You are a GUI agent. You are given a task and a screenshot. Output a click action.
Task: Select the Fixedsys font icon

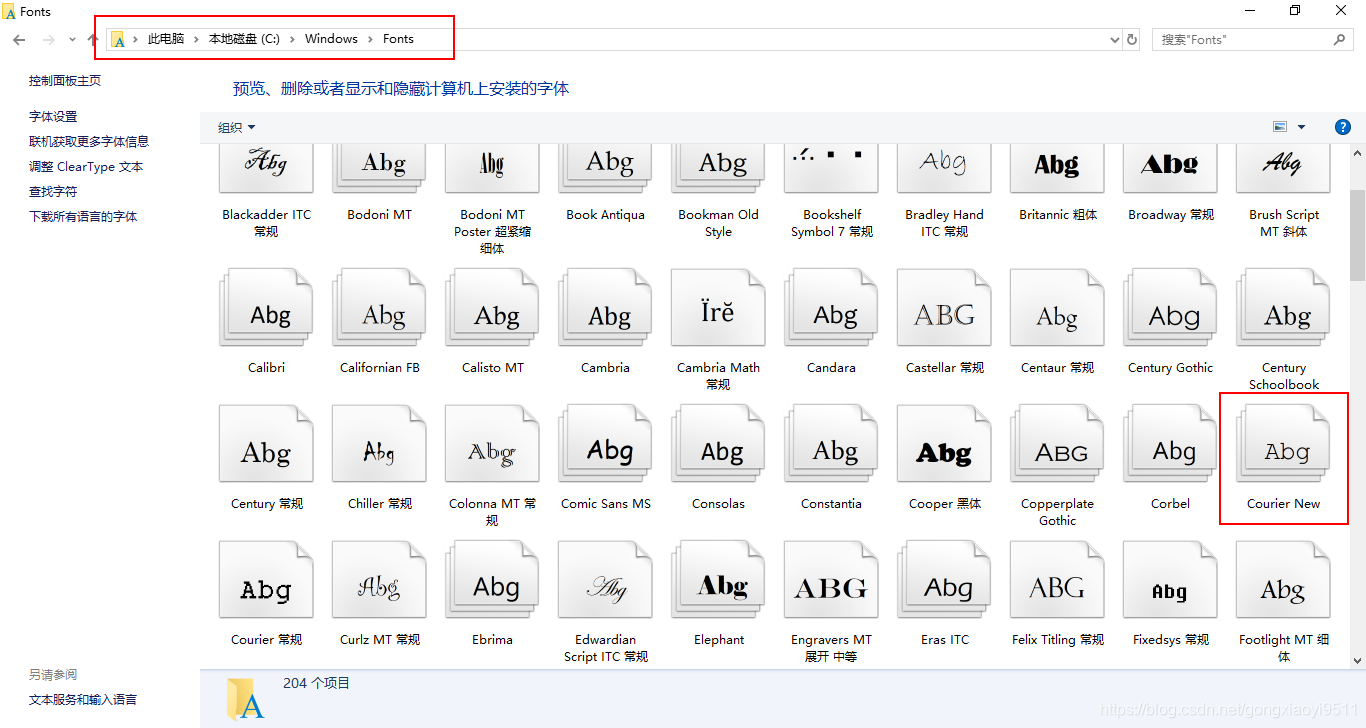(x=1170, y=579)
